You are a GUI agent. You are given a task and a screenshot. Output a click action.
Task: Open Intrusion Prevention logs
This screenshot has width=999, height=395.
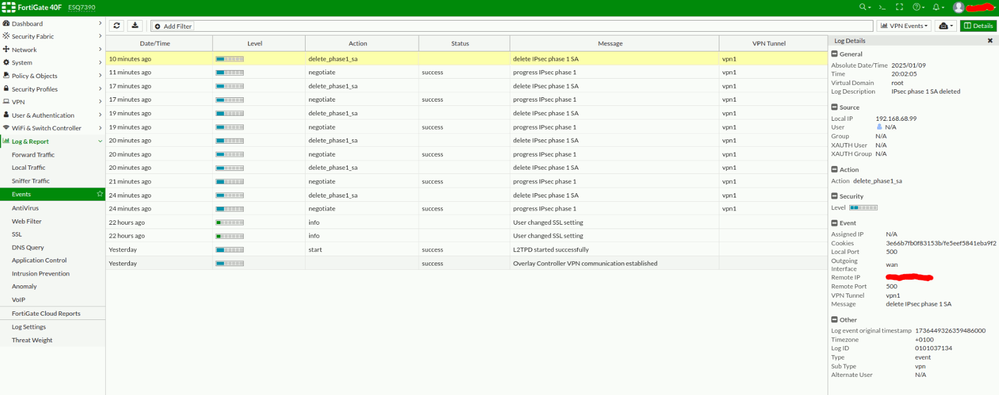[x=41, y=273]
